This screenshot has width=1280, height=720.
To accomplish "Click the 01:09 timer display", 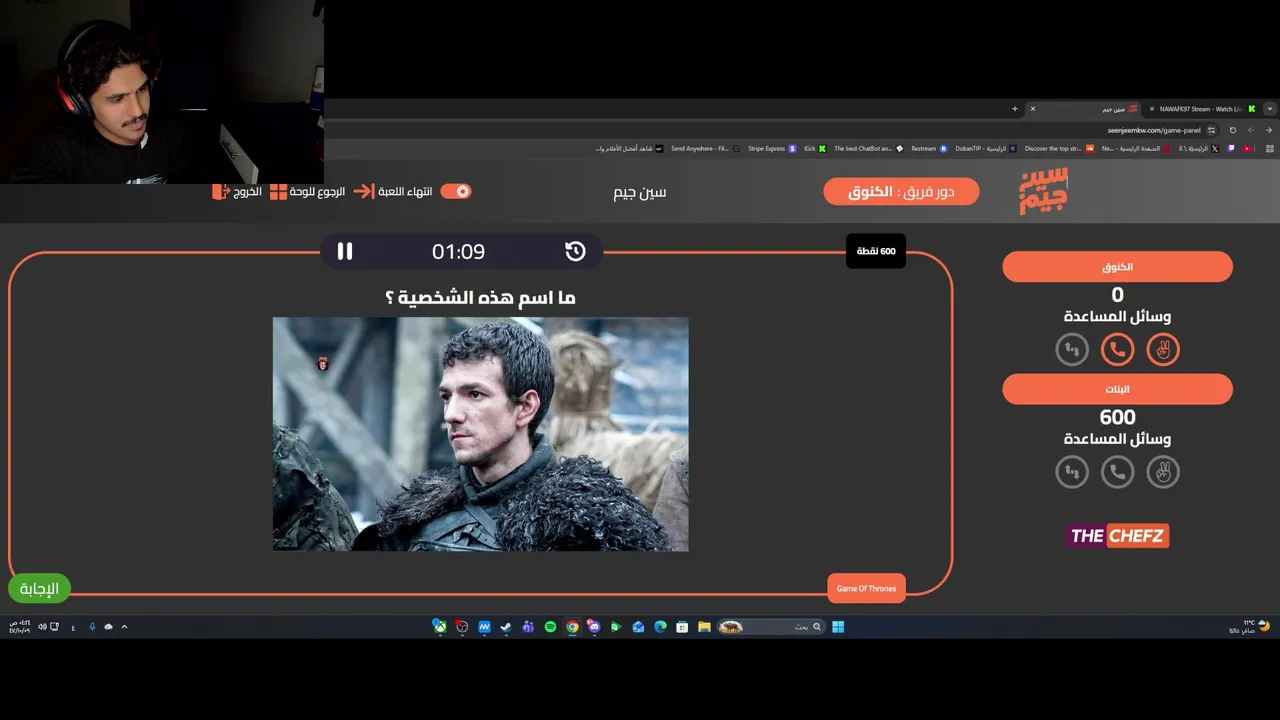I will point(458,252).
